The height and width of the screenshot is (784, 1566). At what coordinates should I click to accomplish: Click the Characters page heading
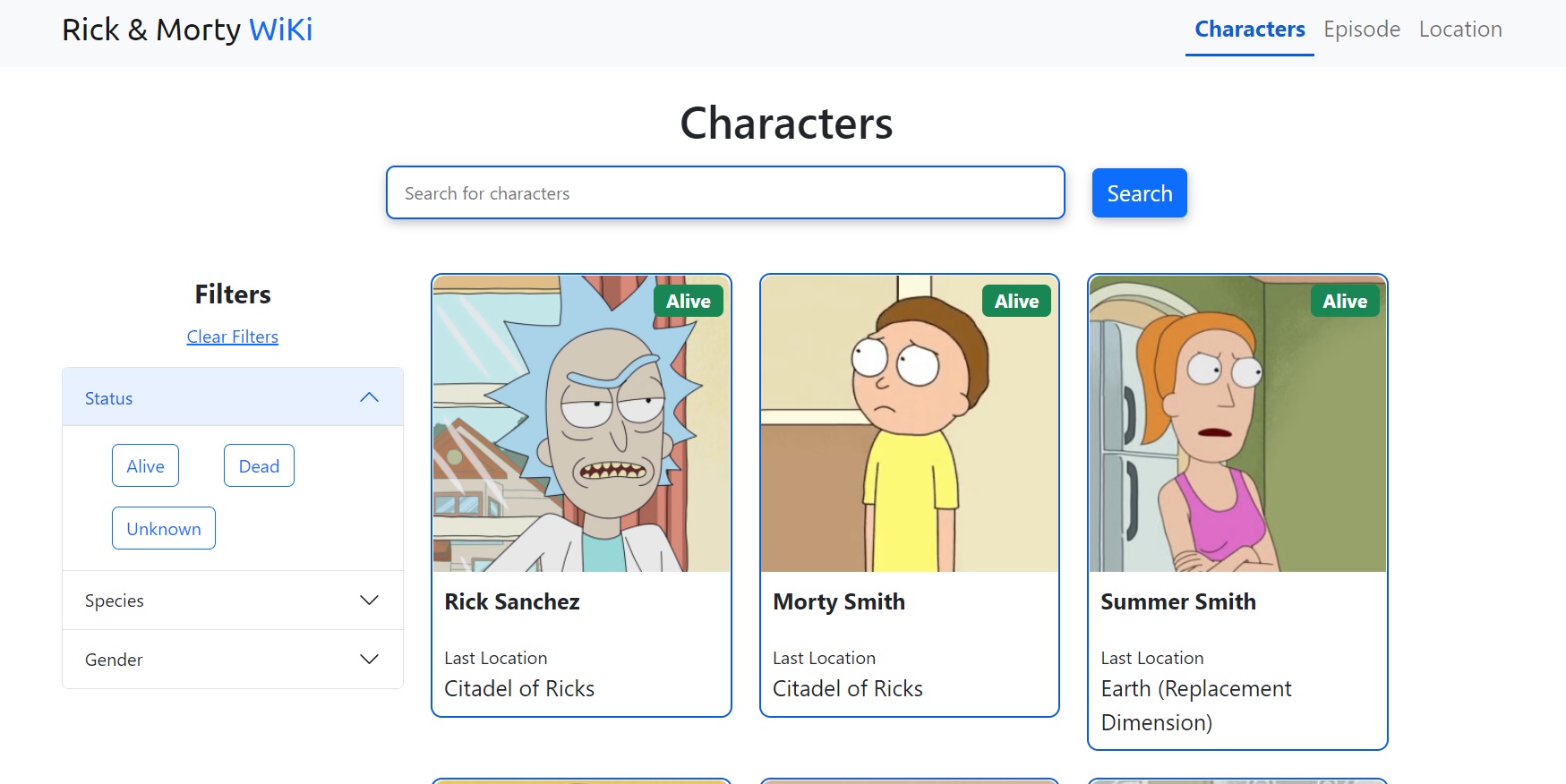click(x=786, y=123)
